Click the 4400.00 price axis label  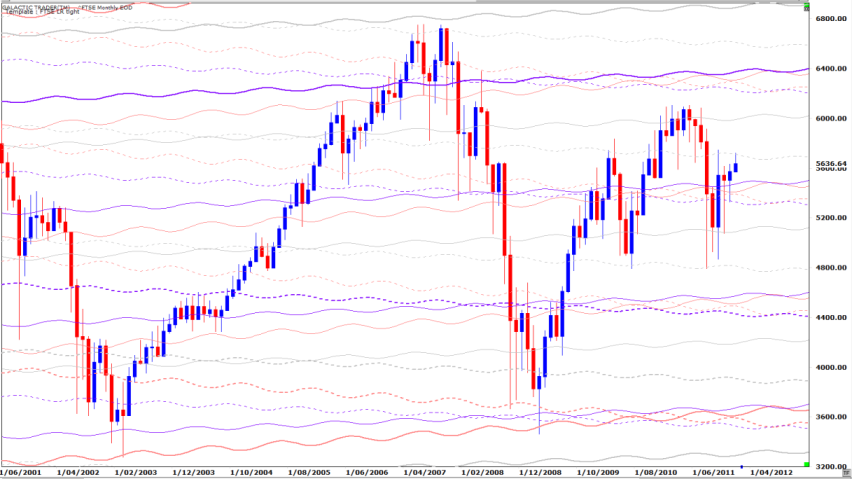tap(831, 318)
